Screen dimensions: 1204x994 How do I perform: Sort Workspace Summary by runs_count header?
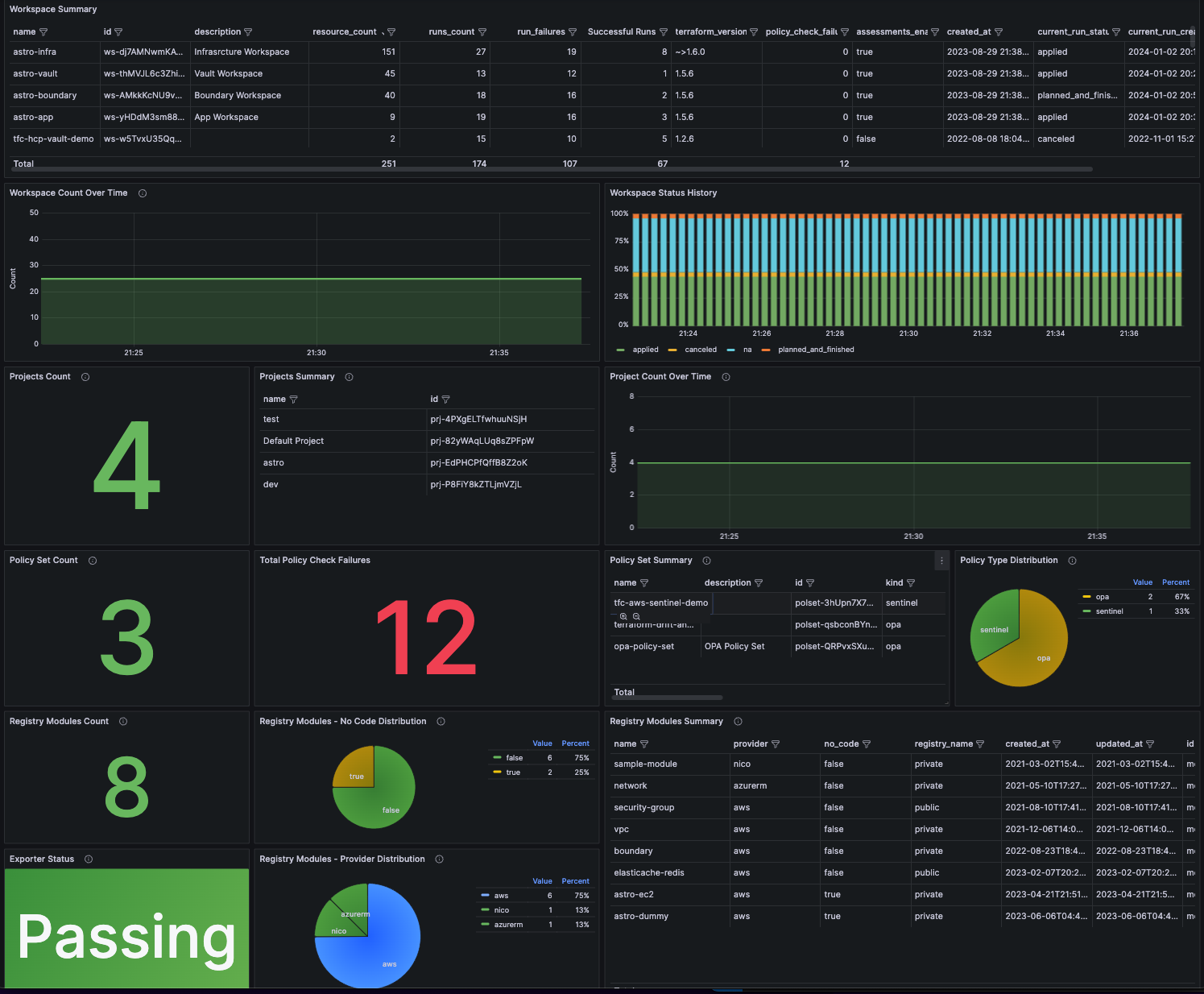452,32
